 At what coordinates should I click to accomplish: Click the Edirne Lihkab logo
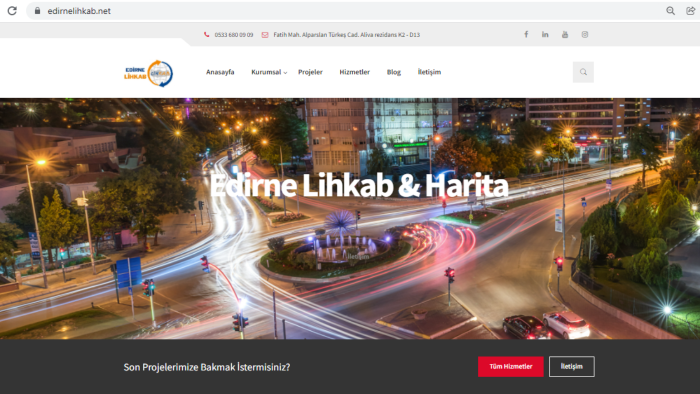(x=149, y=73)
